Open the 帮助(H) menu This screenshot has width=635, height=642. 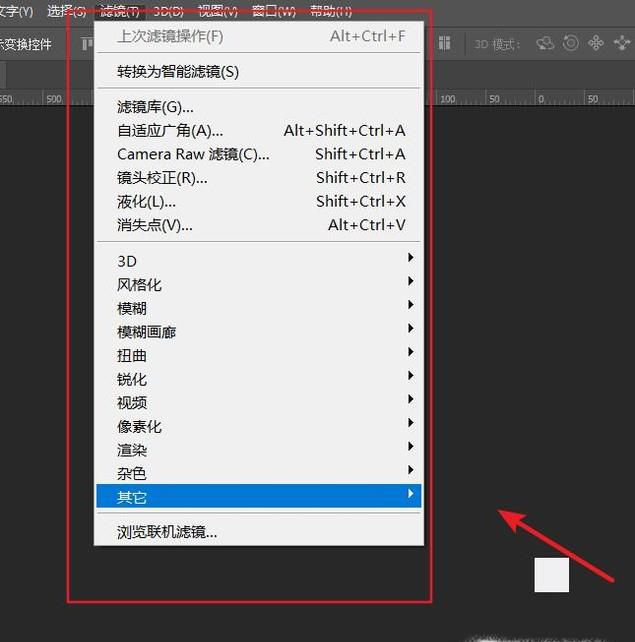331,11
